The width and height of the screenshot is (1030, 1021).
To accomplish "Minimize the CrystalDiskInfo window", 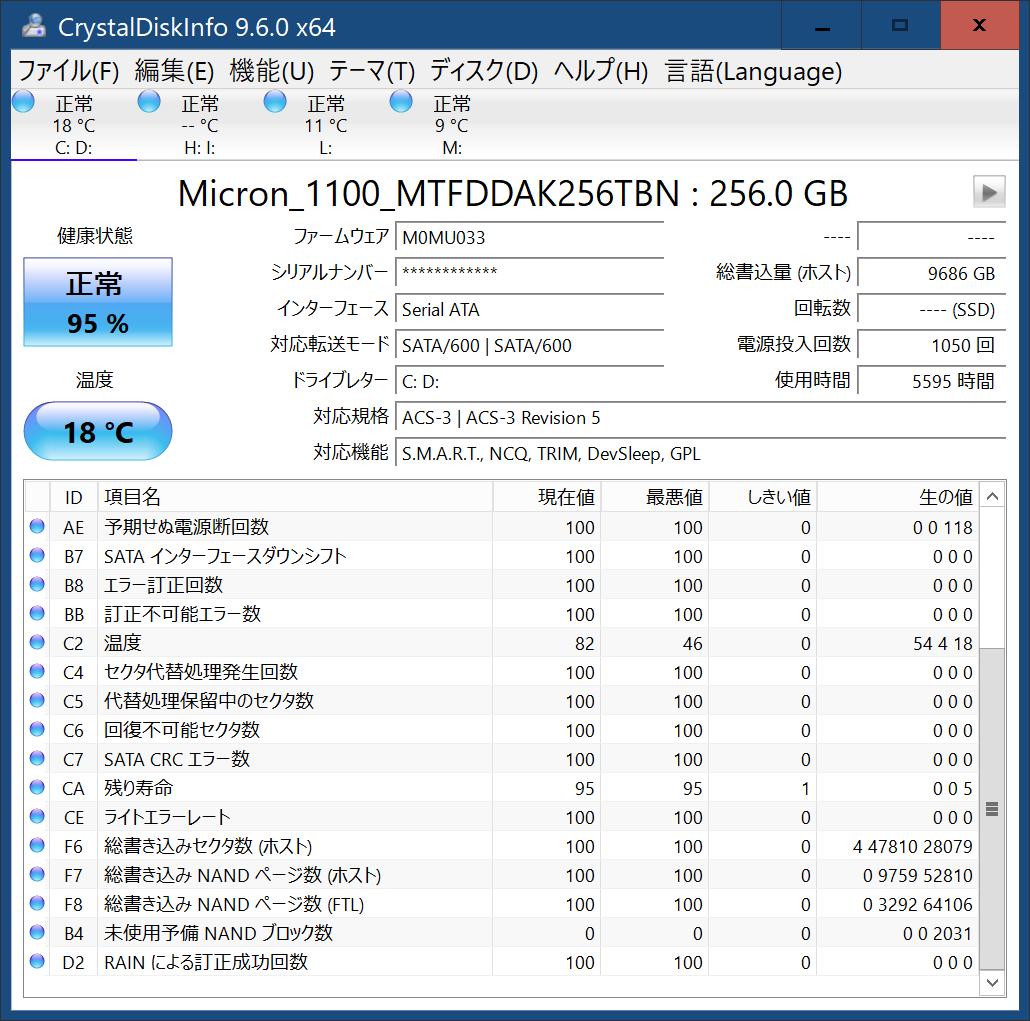I will 822,26.
